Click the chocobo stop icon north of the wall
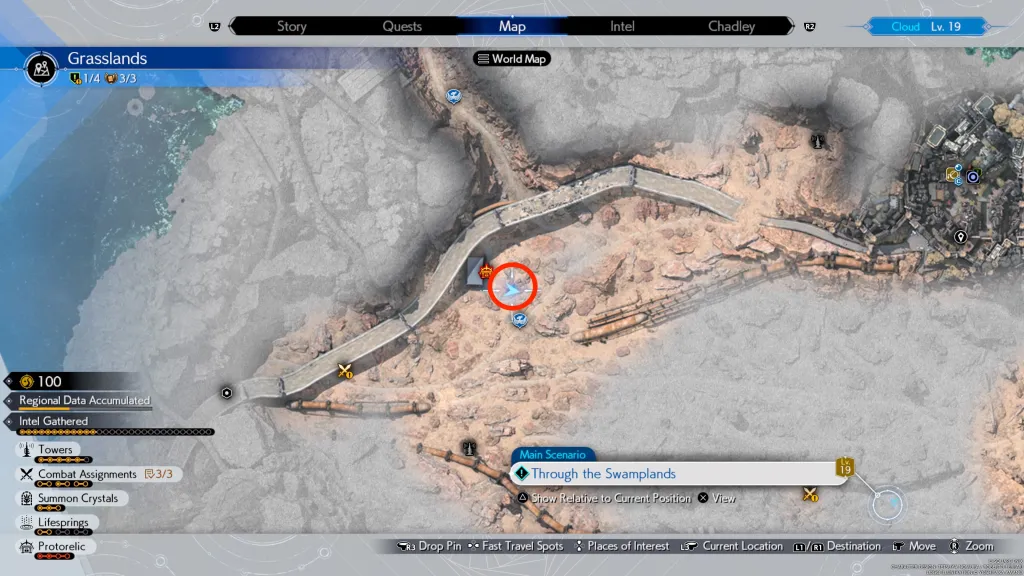Viewport: 1024px width, 576px height. pos(453,96)
